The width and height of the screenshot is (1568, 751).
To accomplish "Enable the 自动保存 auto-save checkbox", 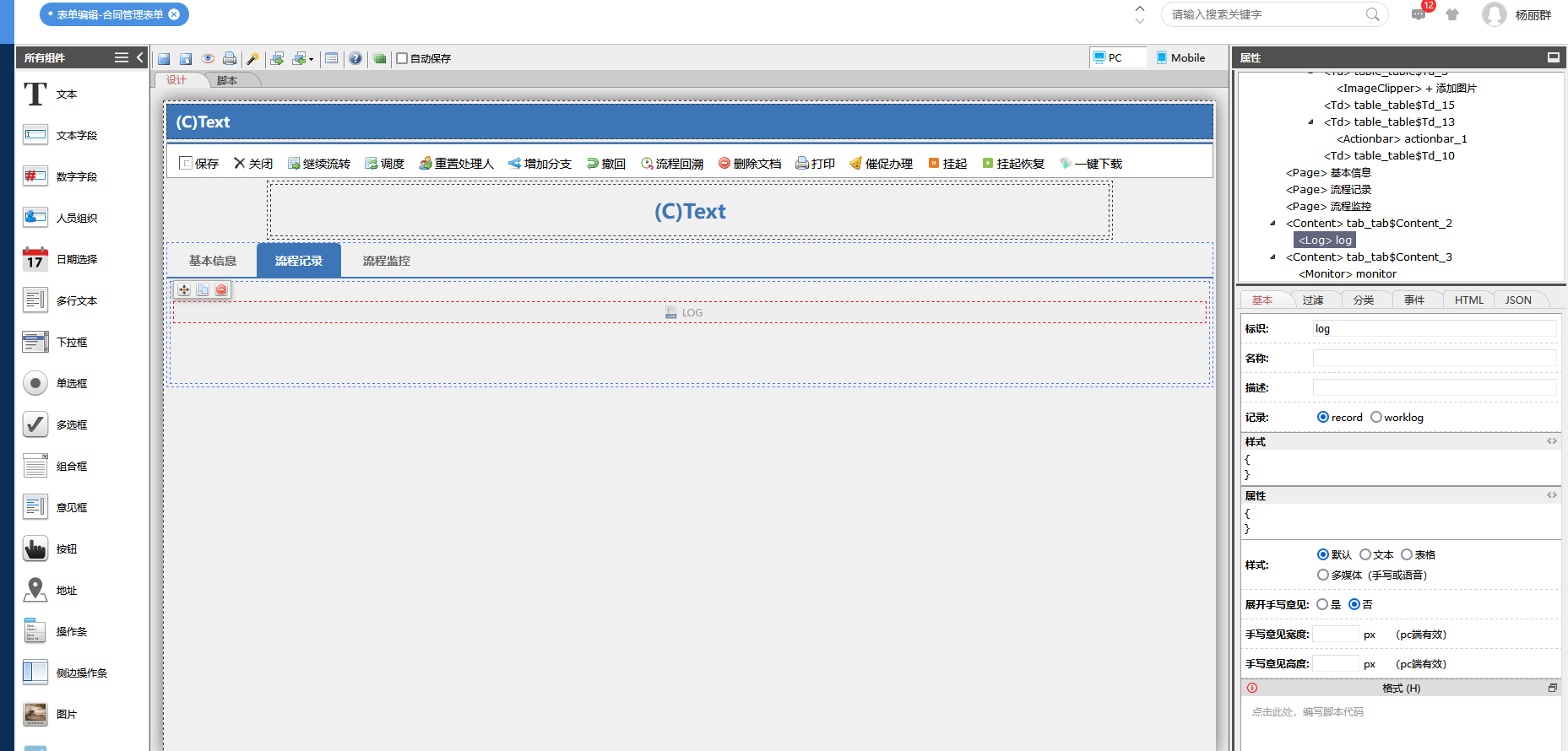I will click(402, 58).
